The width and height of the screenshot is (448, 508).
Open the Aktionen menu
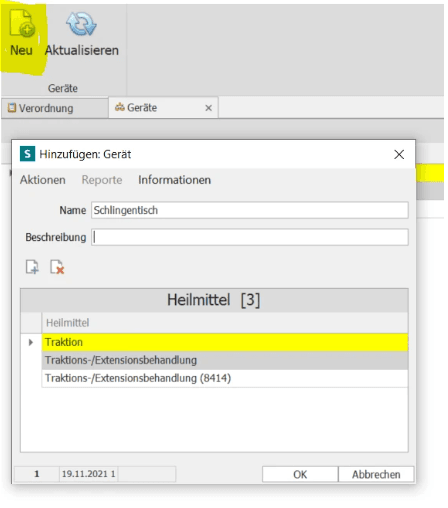(43, 180)
